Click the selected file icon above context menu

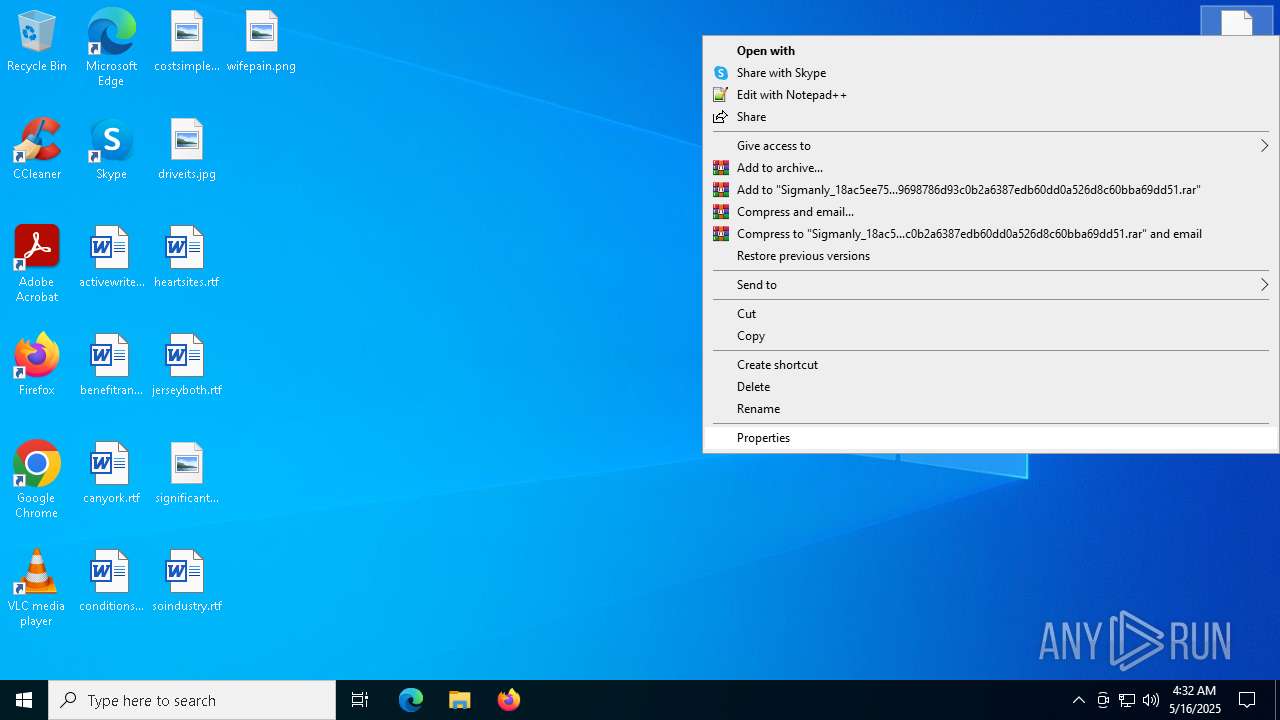pos(1237,21)
